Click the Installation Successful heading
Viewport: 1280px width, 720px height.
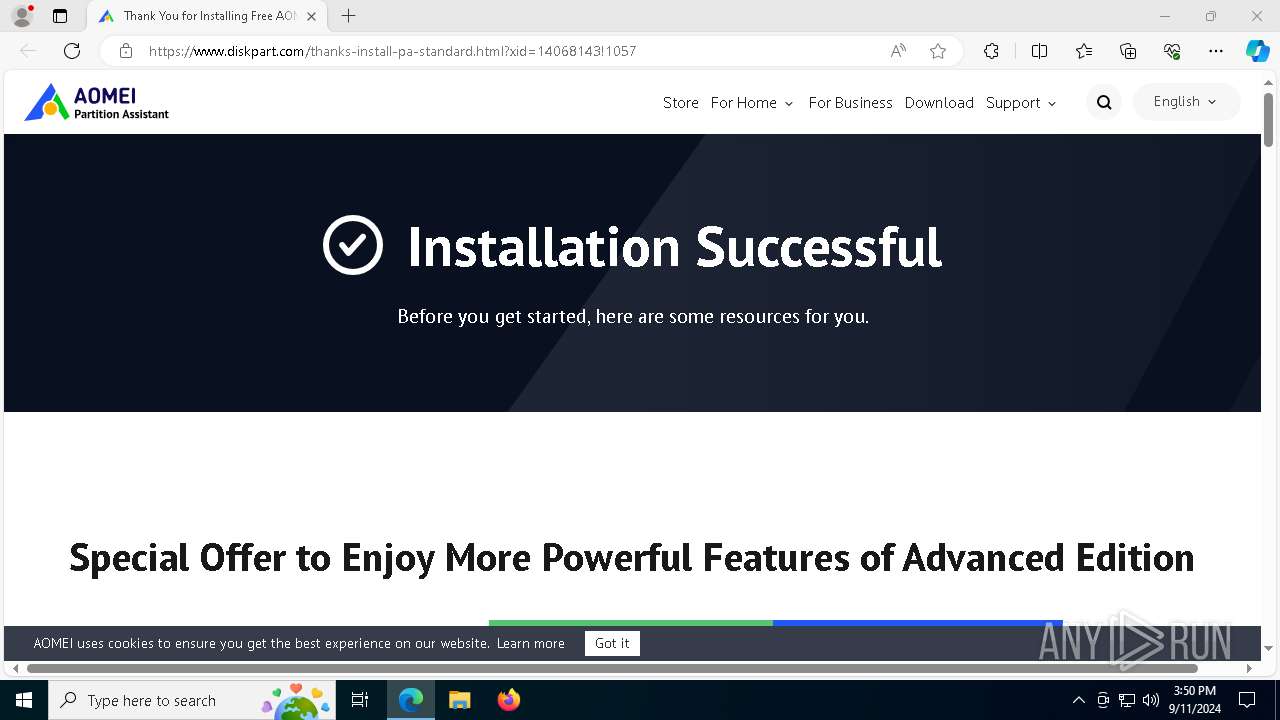tap(674, 247)
